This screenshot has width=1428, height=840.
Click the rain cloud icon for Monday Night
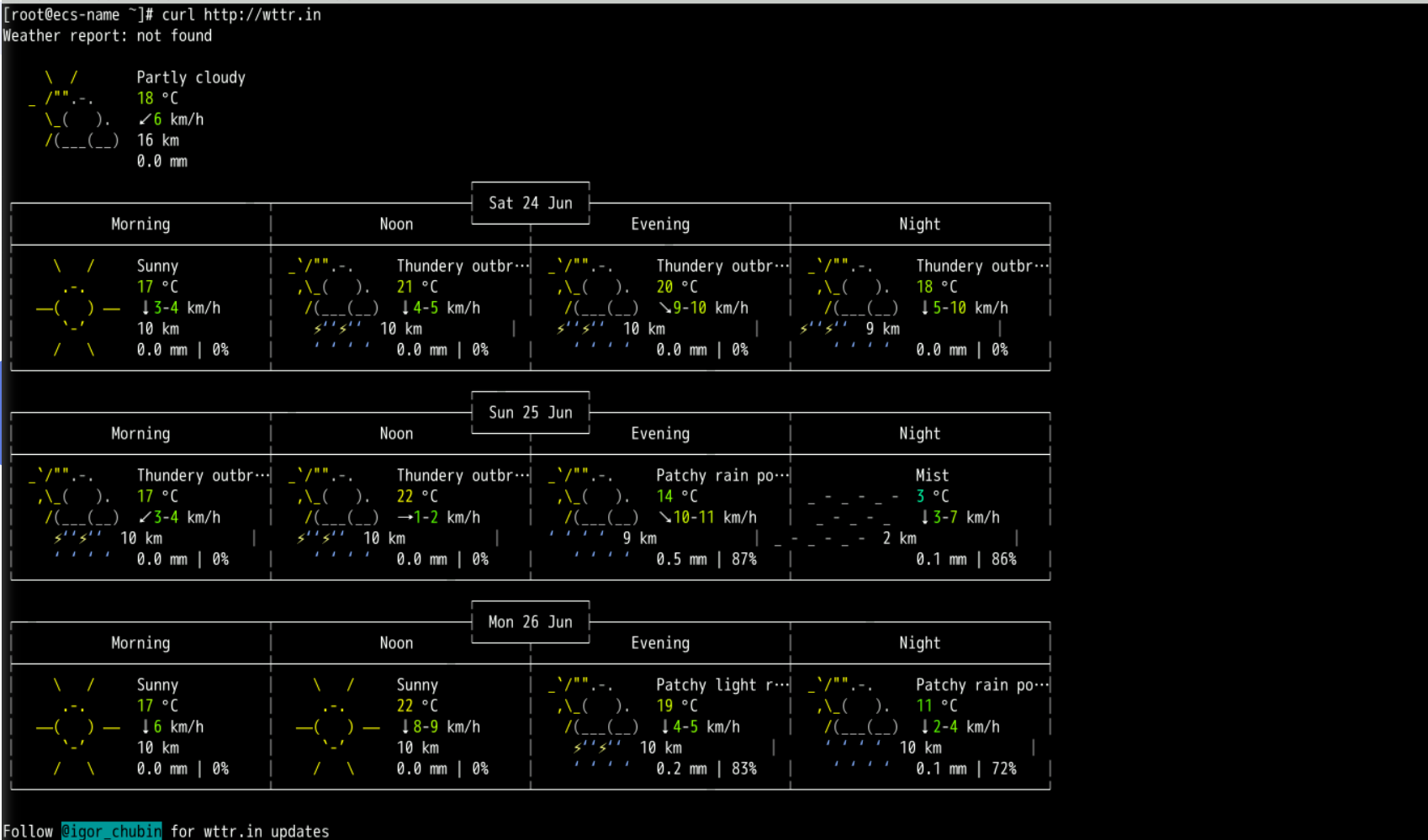click(854, 725)
